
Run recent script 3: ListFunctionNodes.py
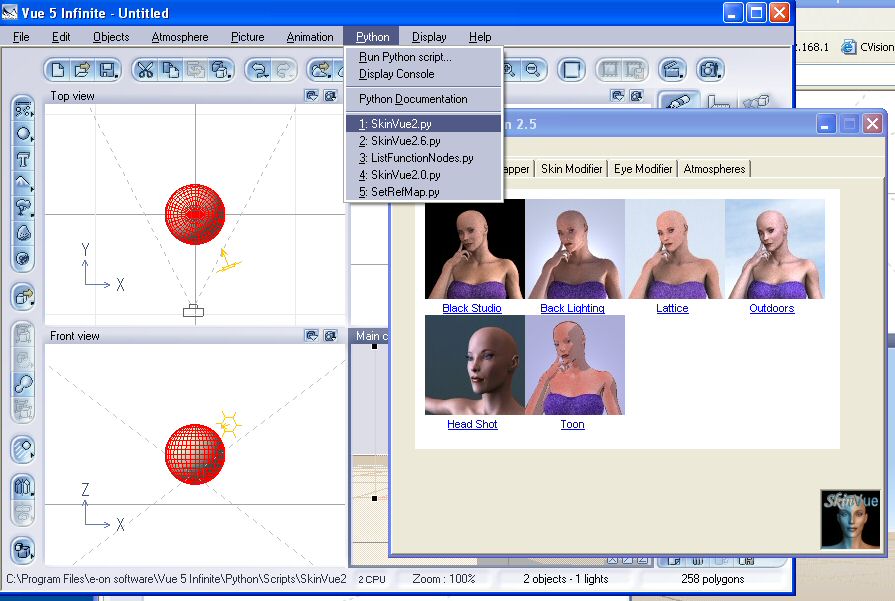pyautogui.click(x=424, y=158)
